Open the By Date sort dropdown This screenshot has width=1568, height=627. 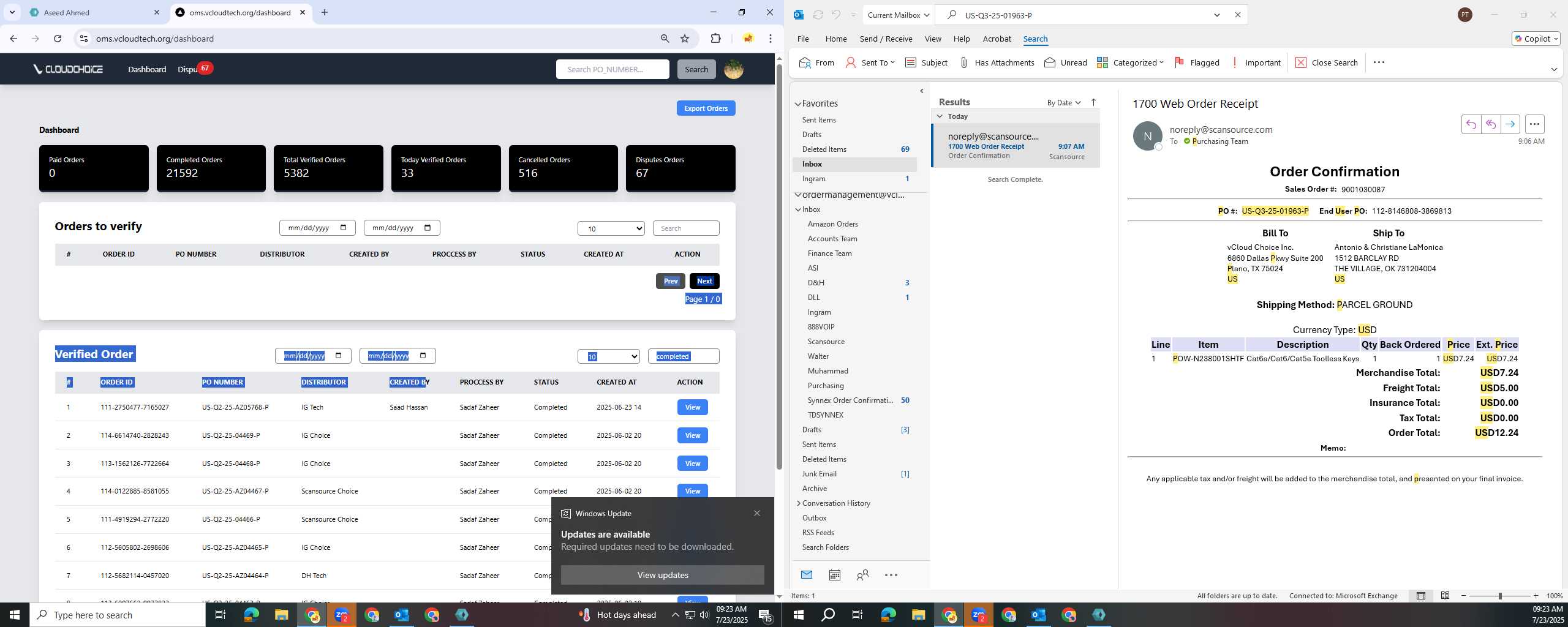click(1064, 102)
